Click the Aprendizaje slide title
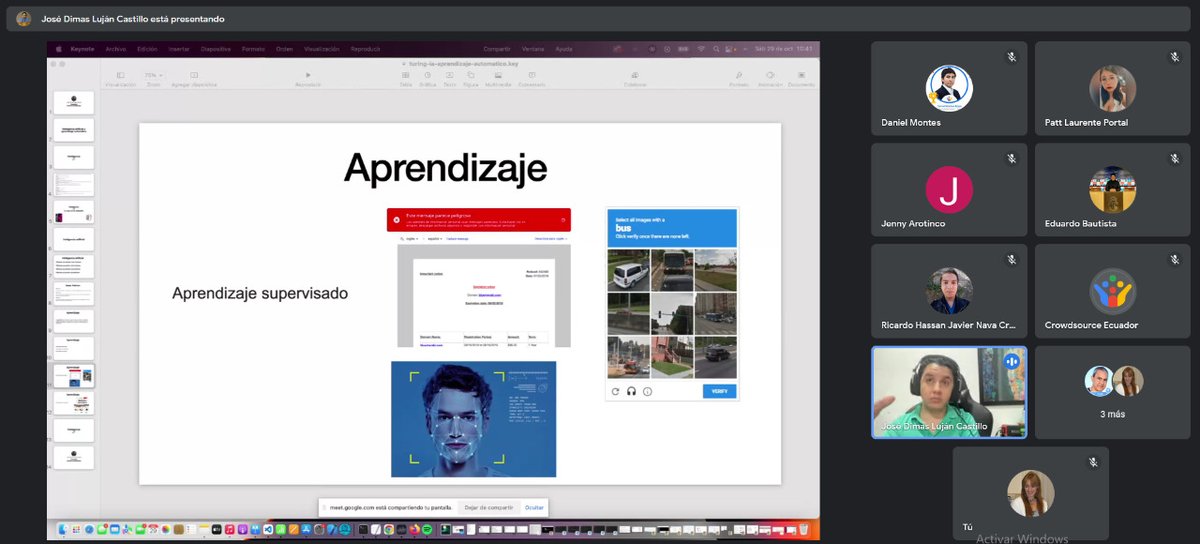 [x=445, y=168]
